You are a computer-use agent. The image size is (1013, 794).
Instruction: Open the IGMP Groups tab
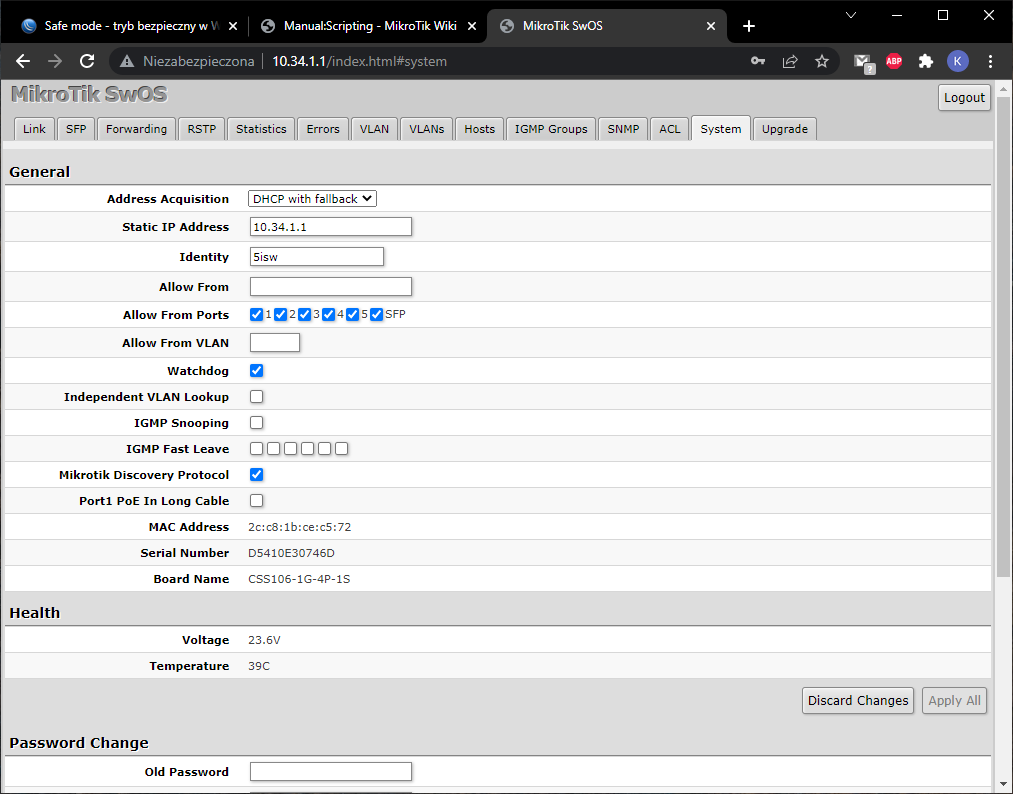(x=551, y=129)
